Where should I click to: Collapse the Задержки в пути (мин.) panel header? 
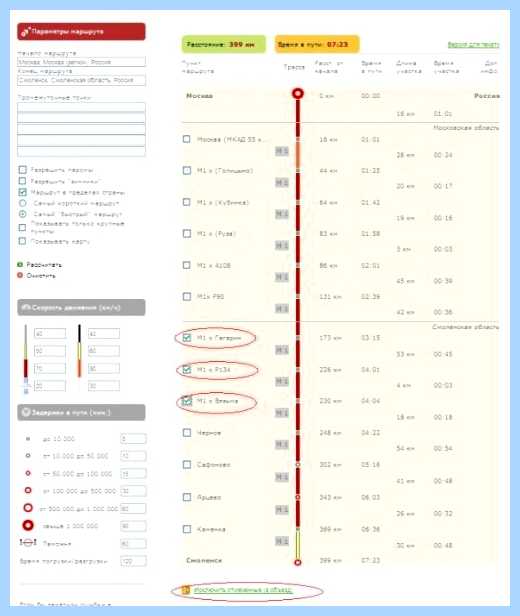pyautogui.click(x=81, y=412)
